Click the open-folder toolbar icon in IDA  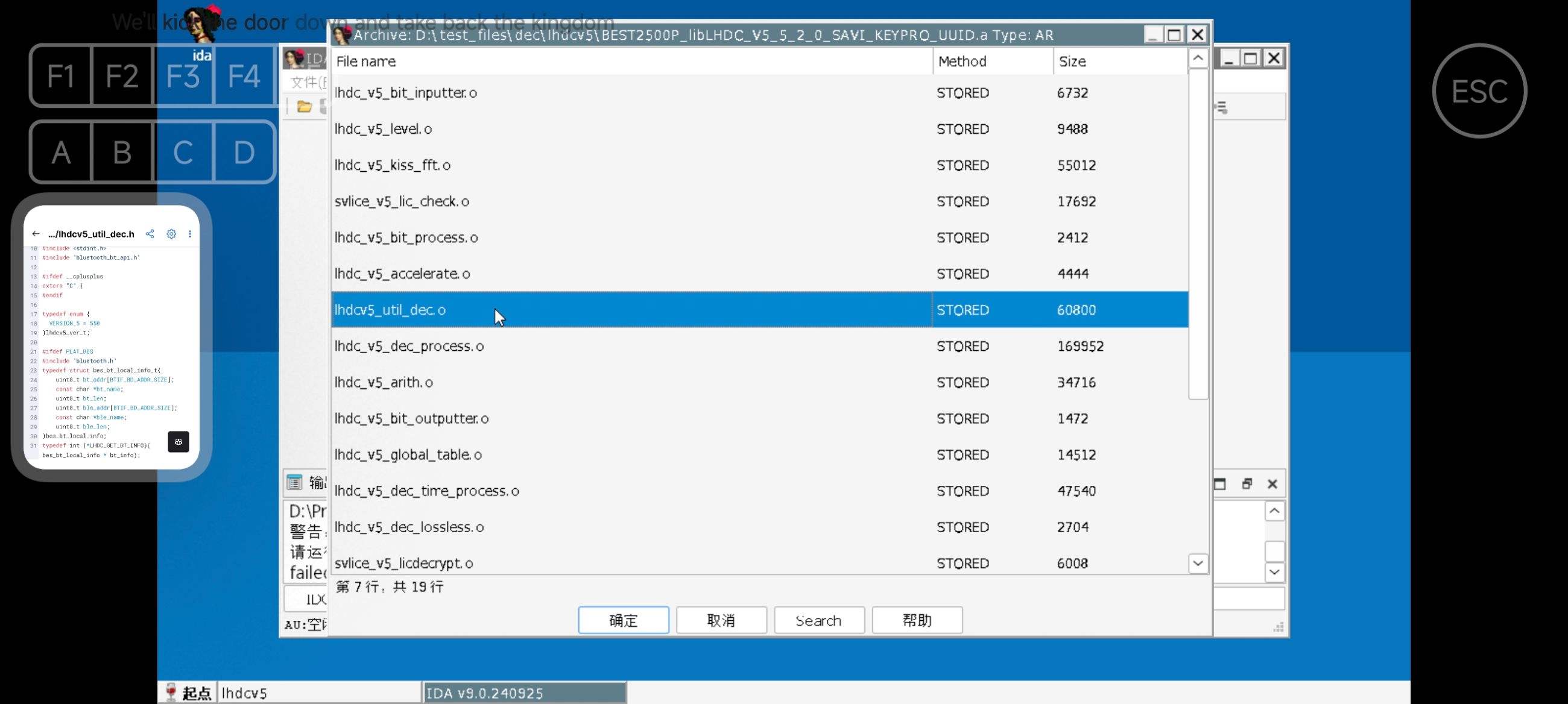(x=305, y=107)
